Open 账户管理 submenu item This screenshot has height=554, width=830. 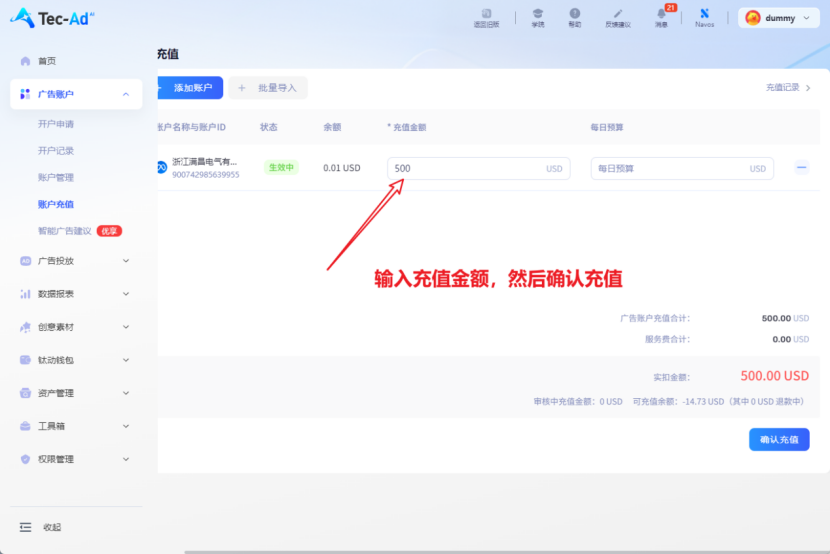56,177
